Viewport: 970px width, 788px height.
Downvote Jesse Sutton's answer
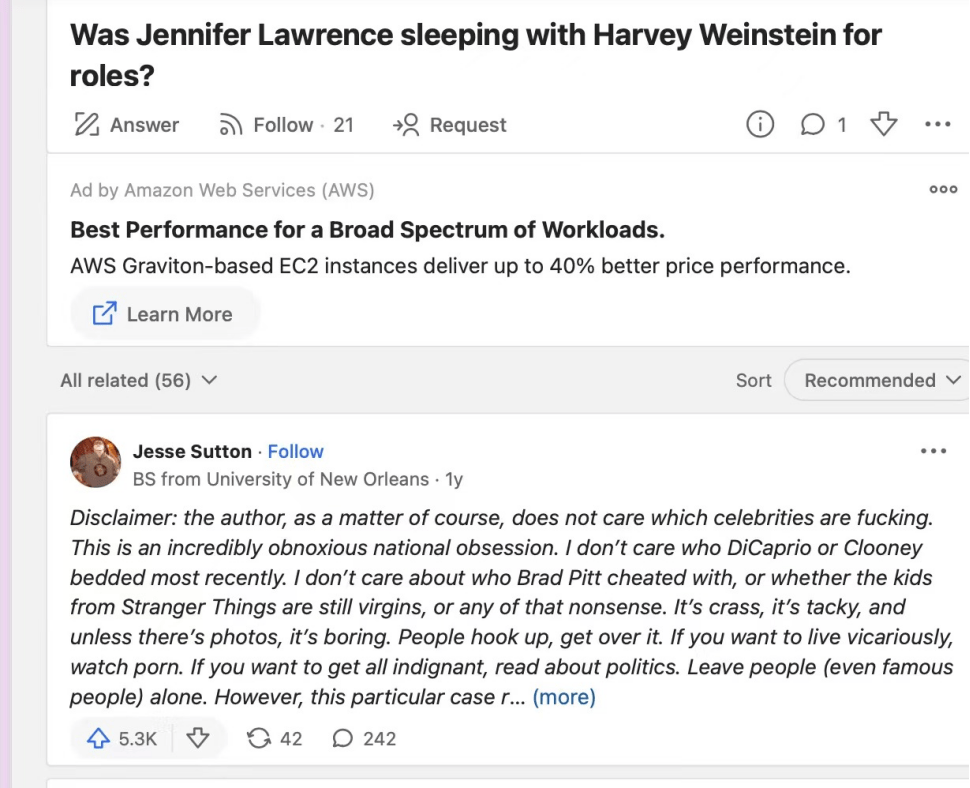tap(198, 739)
